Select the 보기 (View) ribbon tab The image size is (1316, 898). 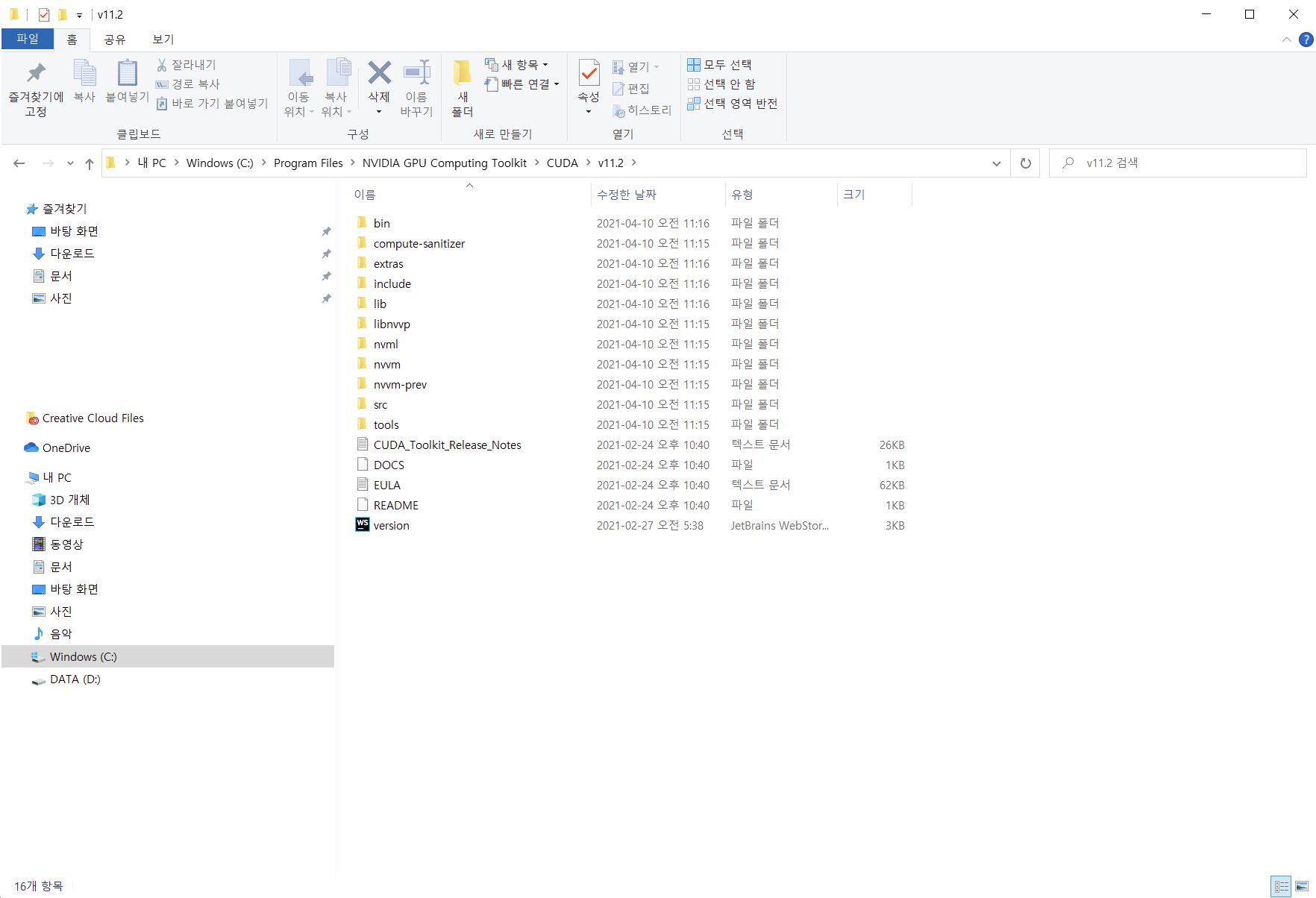click(163, 40)
